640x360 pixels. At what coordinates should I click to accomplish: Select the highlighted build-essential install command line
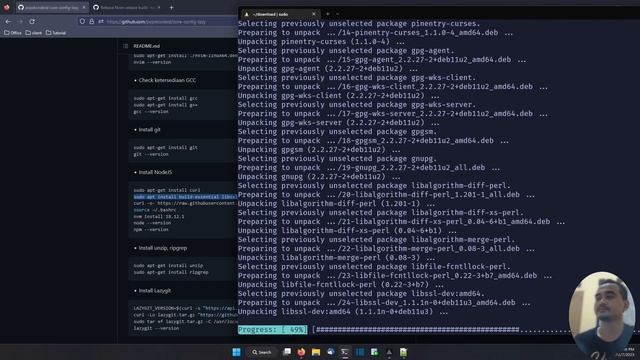pyautogui.click(x=185, y=197)
